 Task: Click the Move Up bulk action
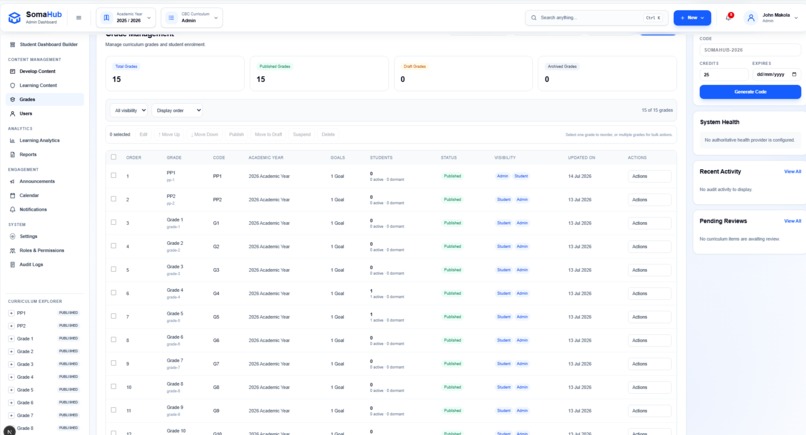click(169, 135)
